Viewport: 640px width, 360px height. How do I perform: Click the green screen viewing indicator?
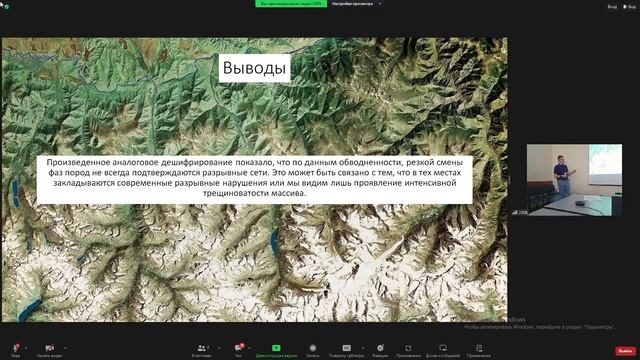click(291, 4)
